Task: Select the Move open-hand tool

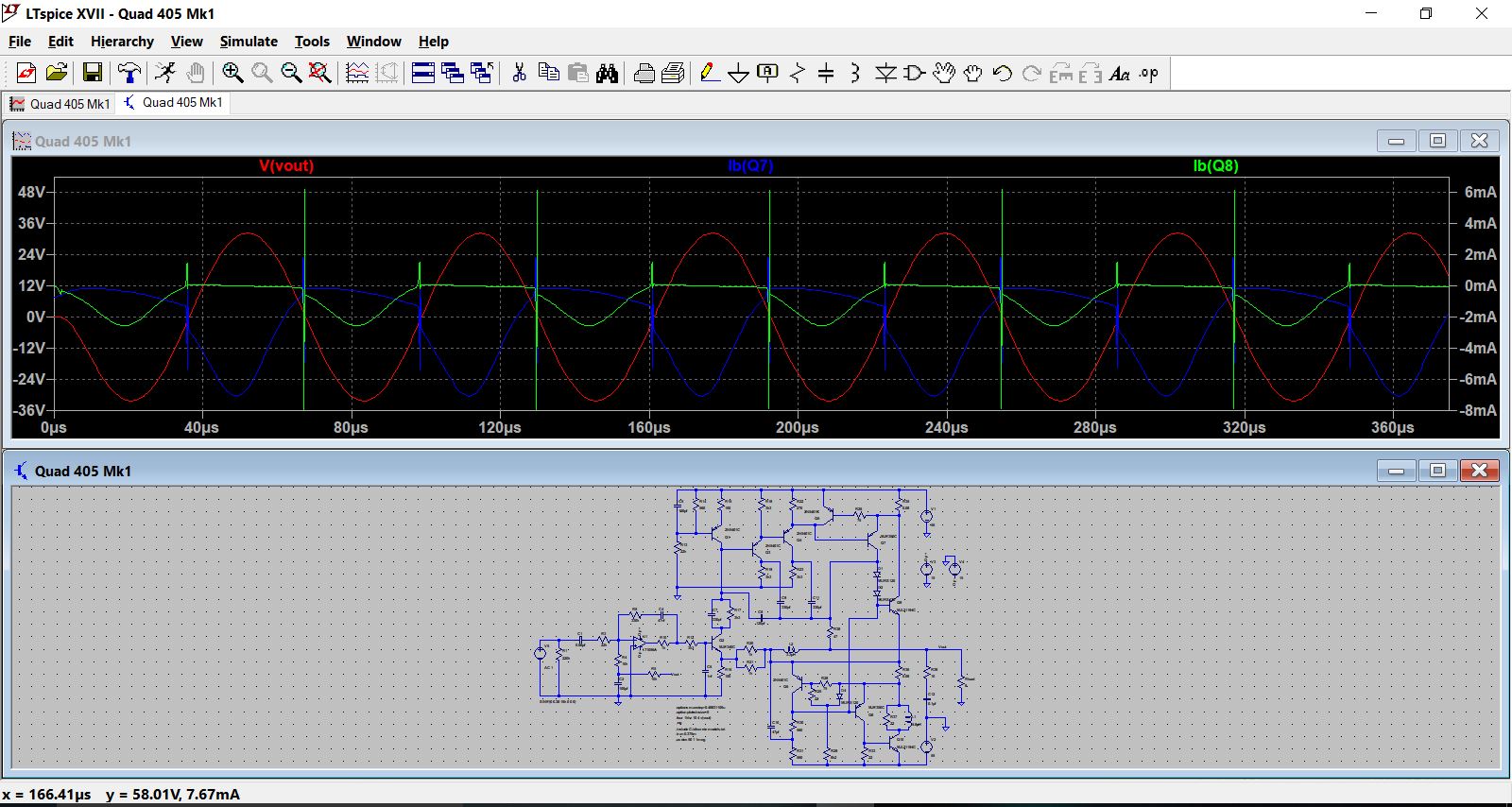Action: [x=944, y=73]
